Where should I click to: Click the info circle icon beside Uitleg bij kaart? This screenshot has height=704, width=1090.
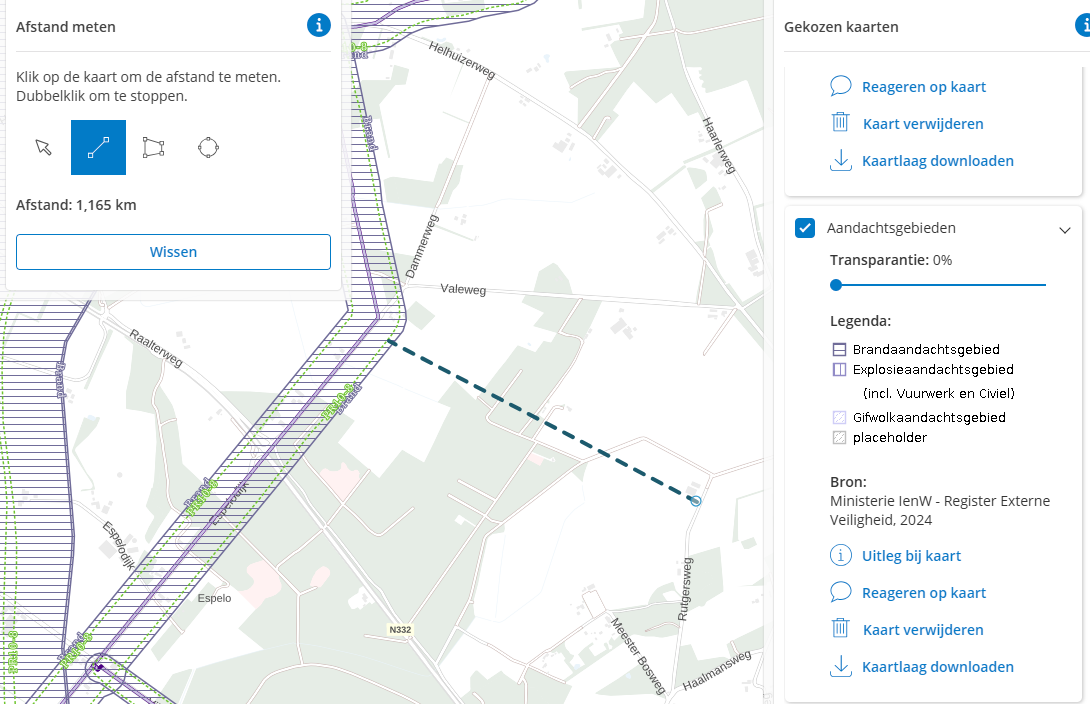840,555
